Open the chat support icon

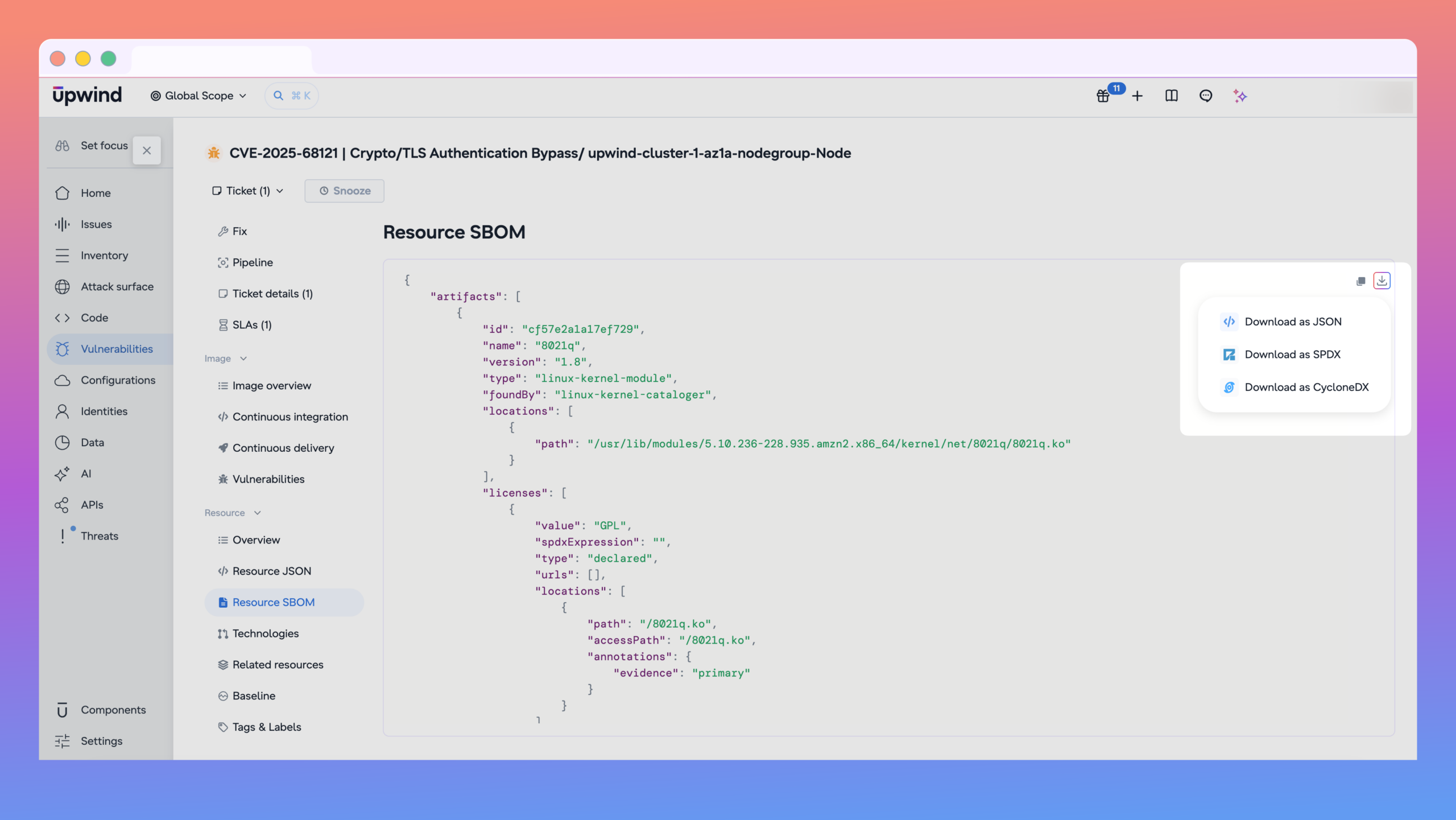pos(1205,96)
